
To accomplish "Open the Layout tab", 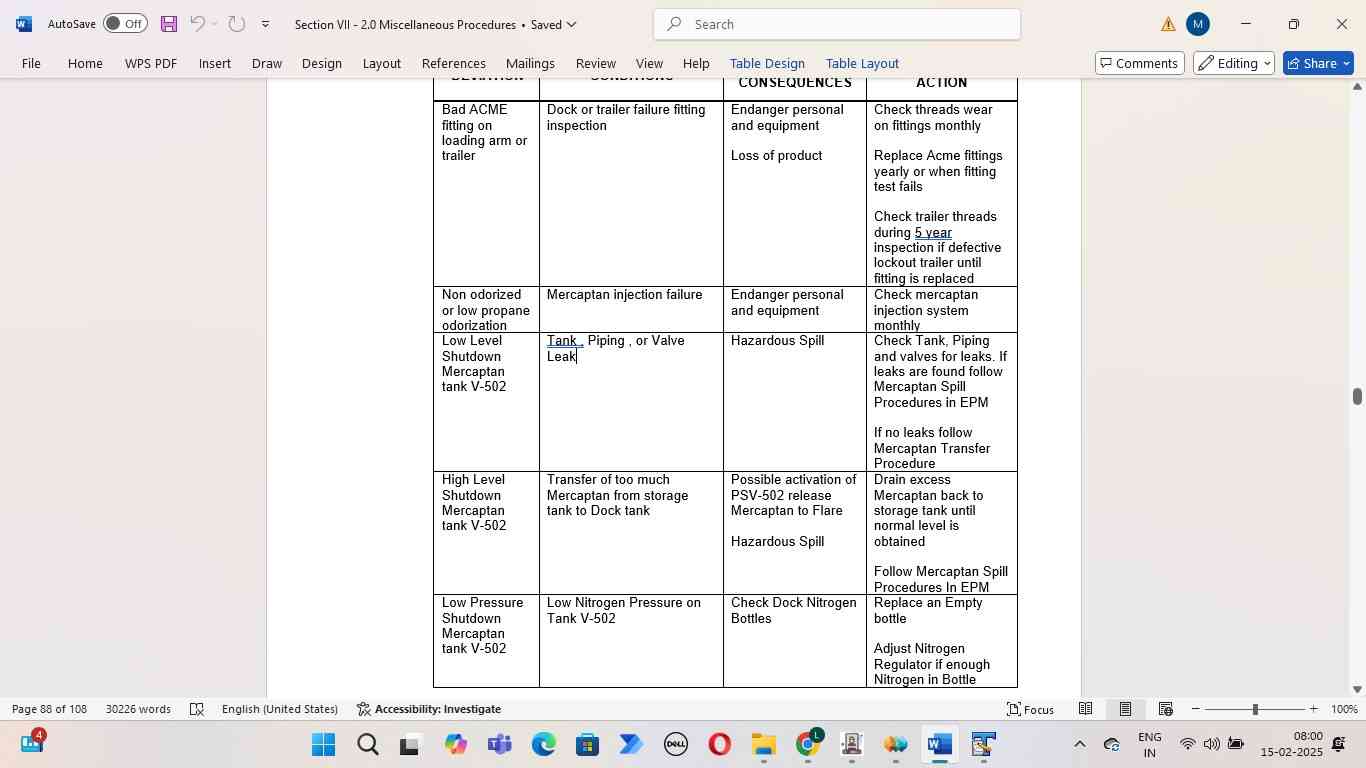I will [382, 63].
